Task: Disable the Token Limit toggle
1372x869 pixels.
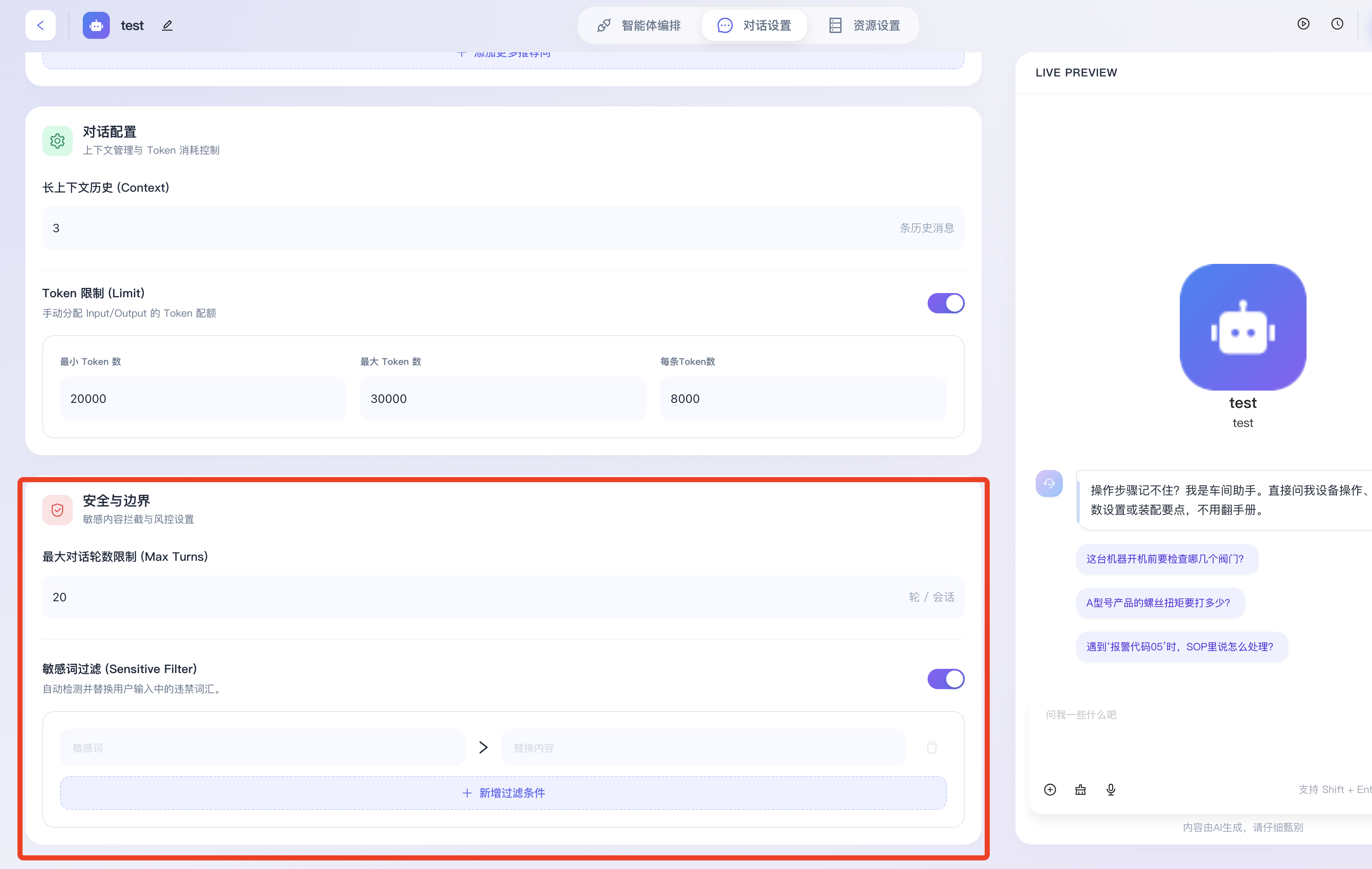Action: click(945, 303)
